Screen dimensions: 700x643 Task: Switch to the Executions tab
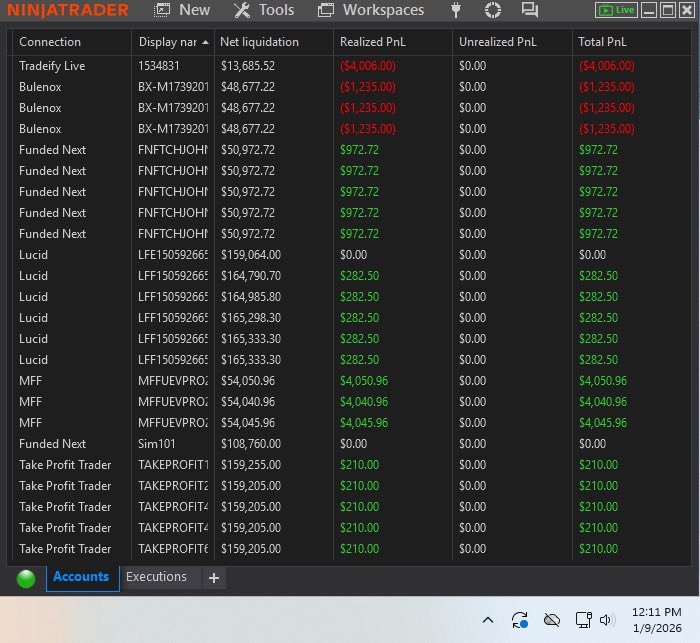[x=156, y=576]
